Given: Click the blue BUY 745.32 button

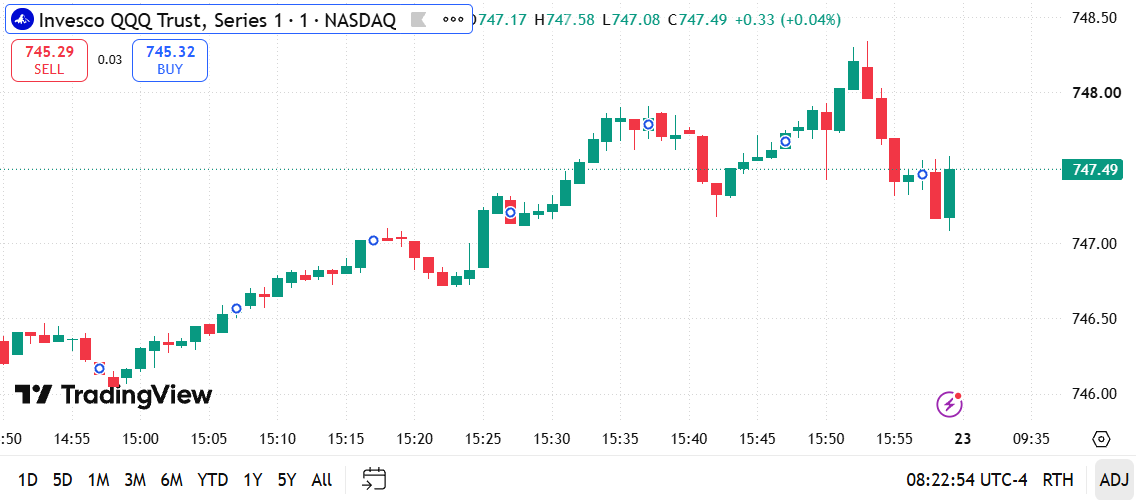Looking at the screenshot, I should pyautogui.click(x=170, y=60).
